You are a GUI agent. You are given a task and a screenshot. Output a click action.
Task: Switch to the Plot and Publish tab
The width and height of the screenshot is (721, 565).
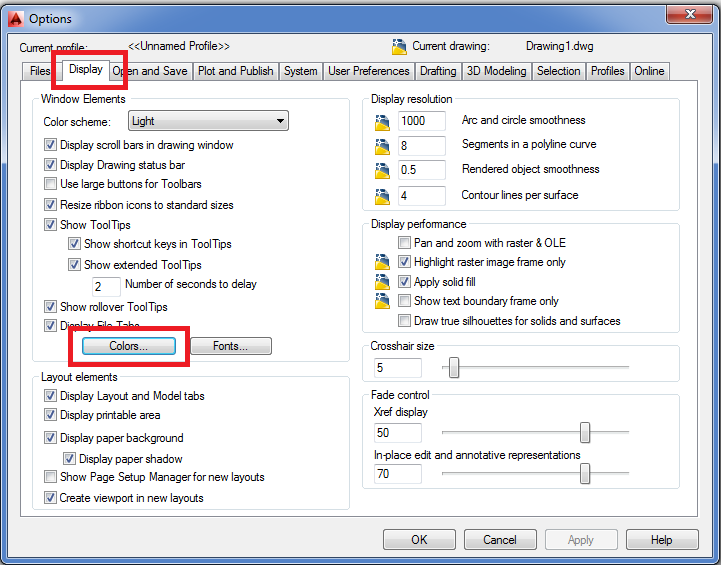tap(235, 71)
